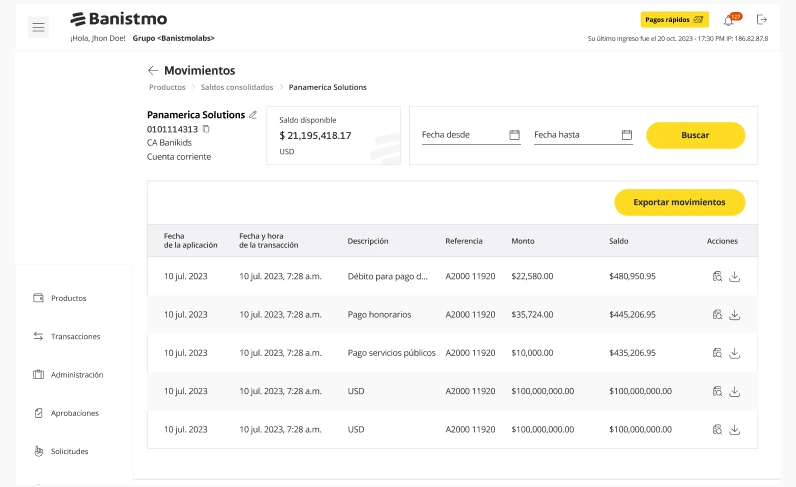Viewport: 796px width, 487px height.
Task: Click Monto column header
Action: click(x=522, y=241)
